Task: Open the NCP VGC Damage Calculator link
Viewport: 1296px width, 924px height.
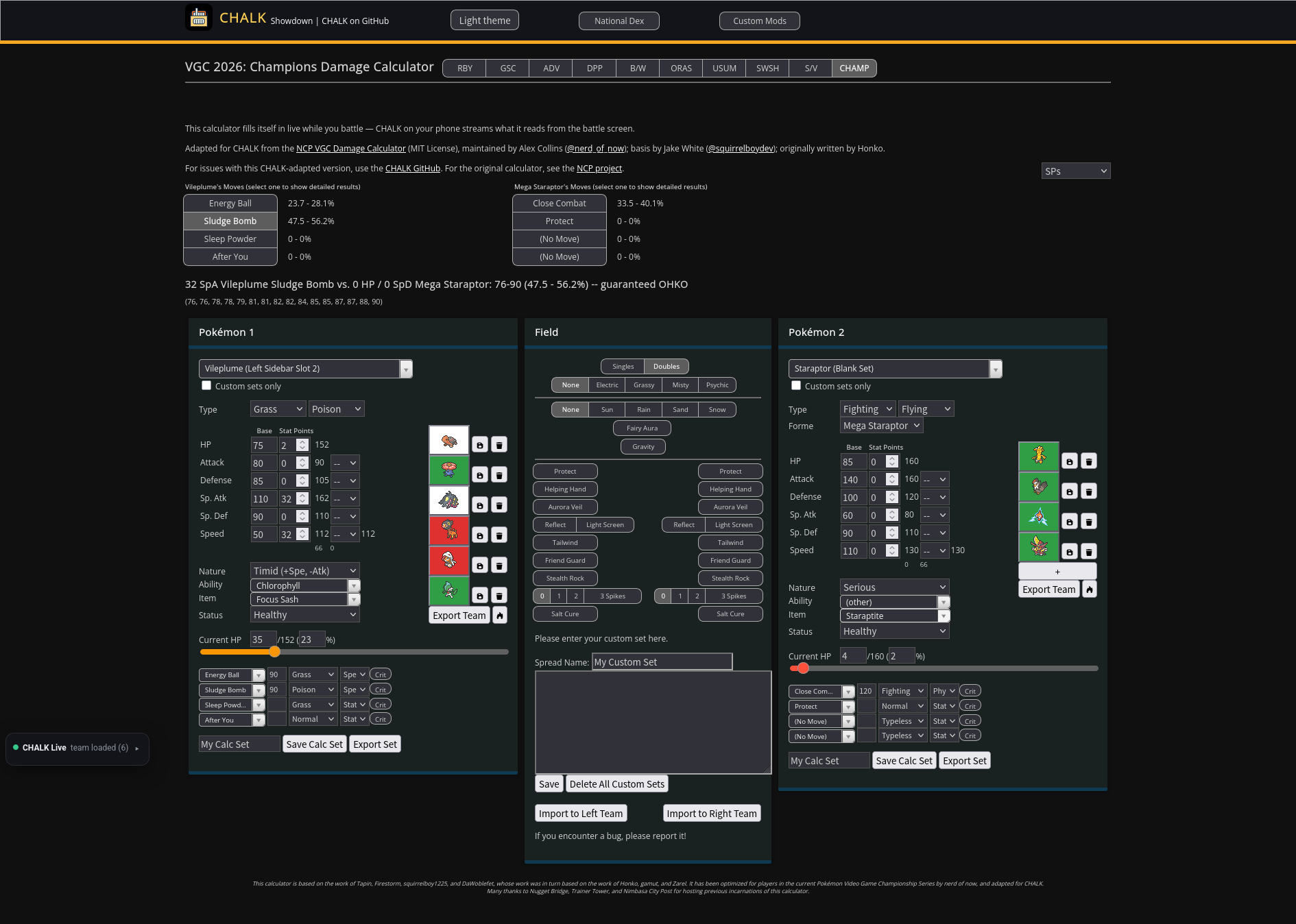Action: click(x=351, y=149)
